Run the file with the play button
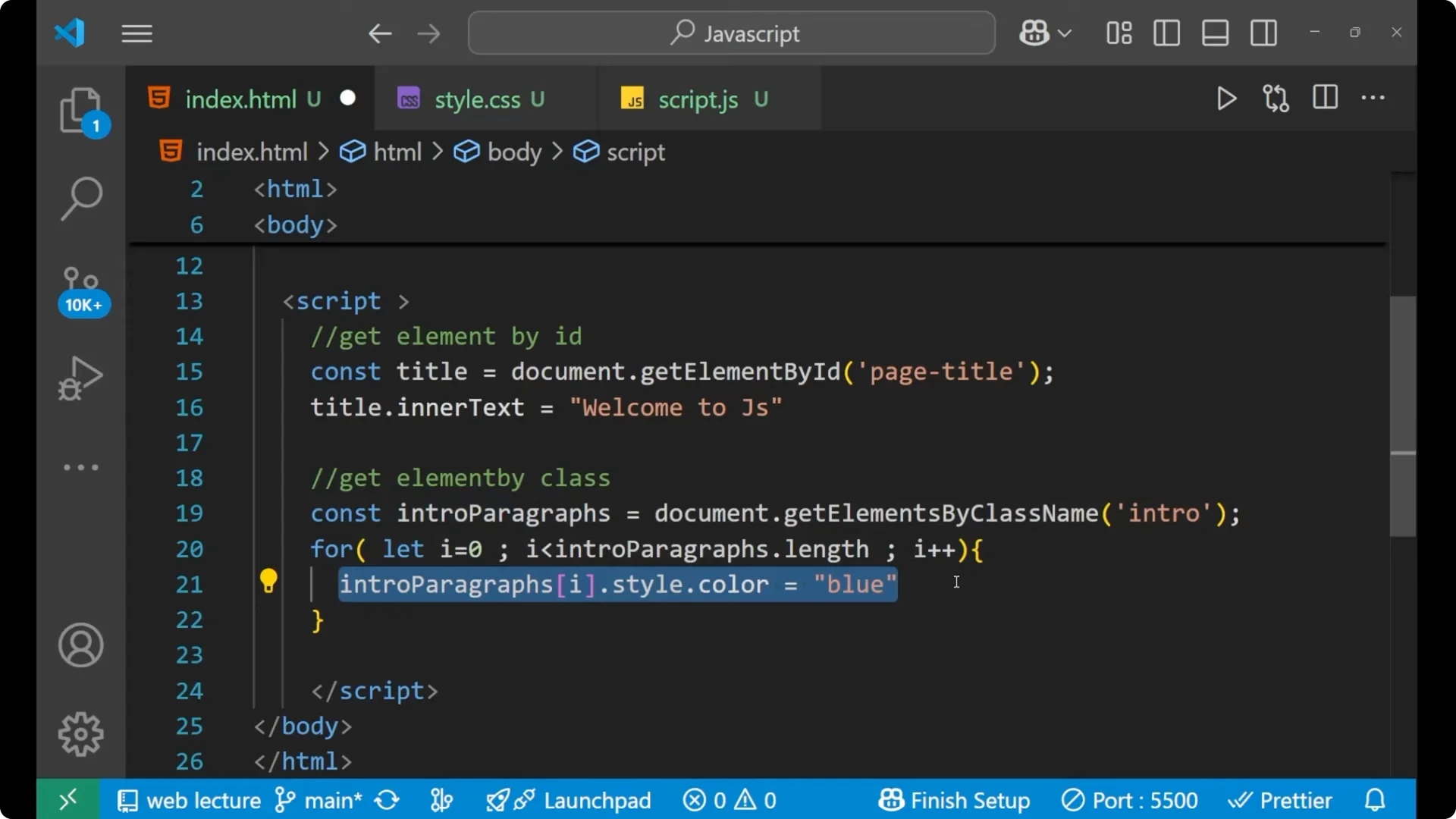 coord(1226,99)
